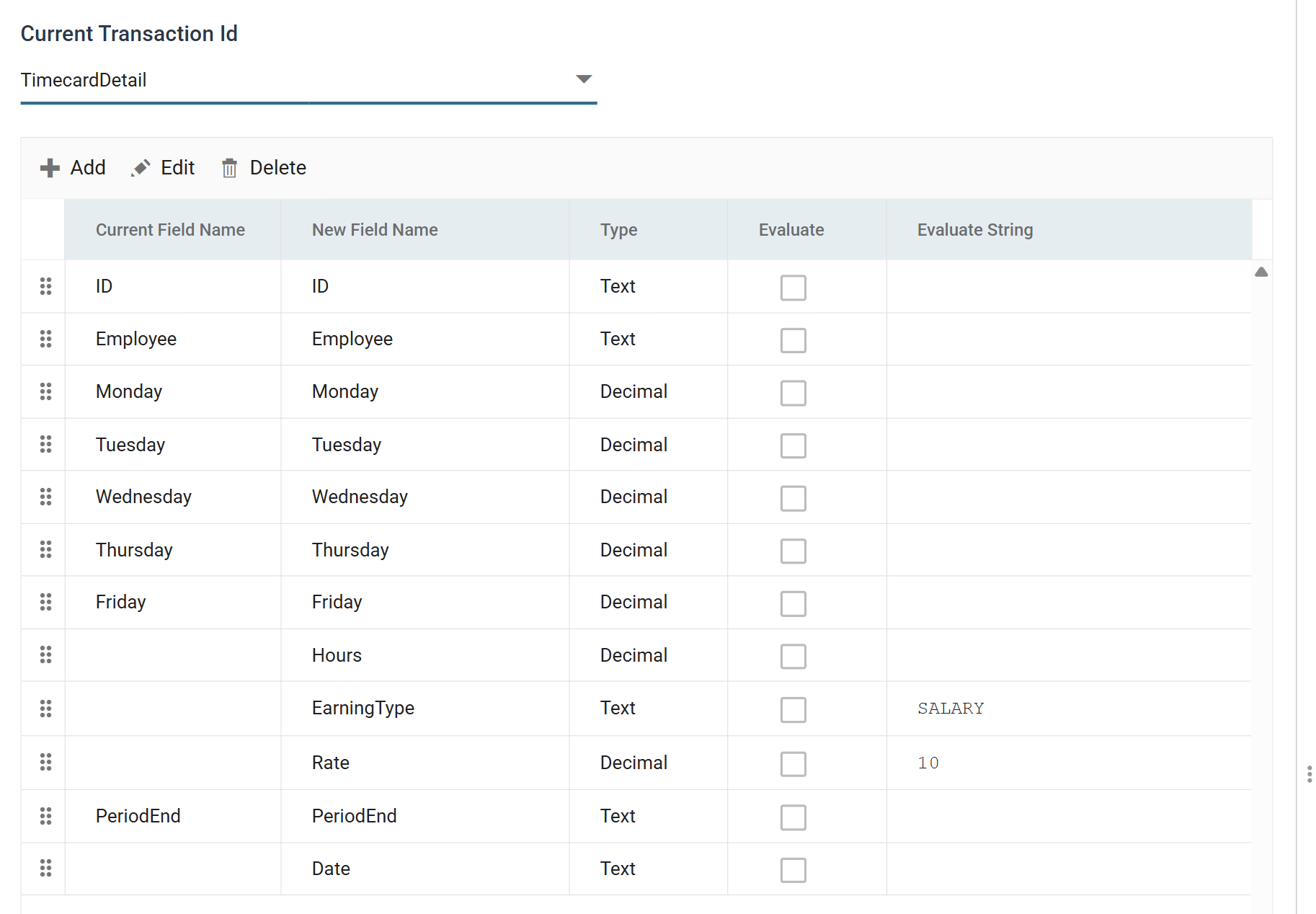Toggle Evaluate checkbox for Hours row
This screenshot has height=914, width=1316.
tap(793, 656)
